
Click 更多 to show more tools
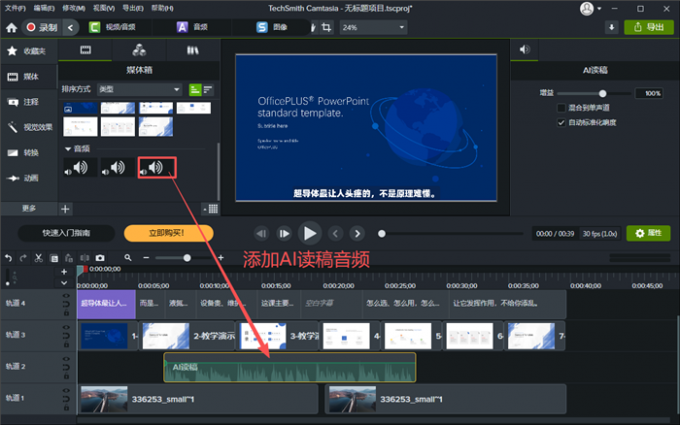tap(29, 209)
